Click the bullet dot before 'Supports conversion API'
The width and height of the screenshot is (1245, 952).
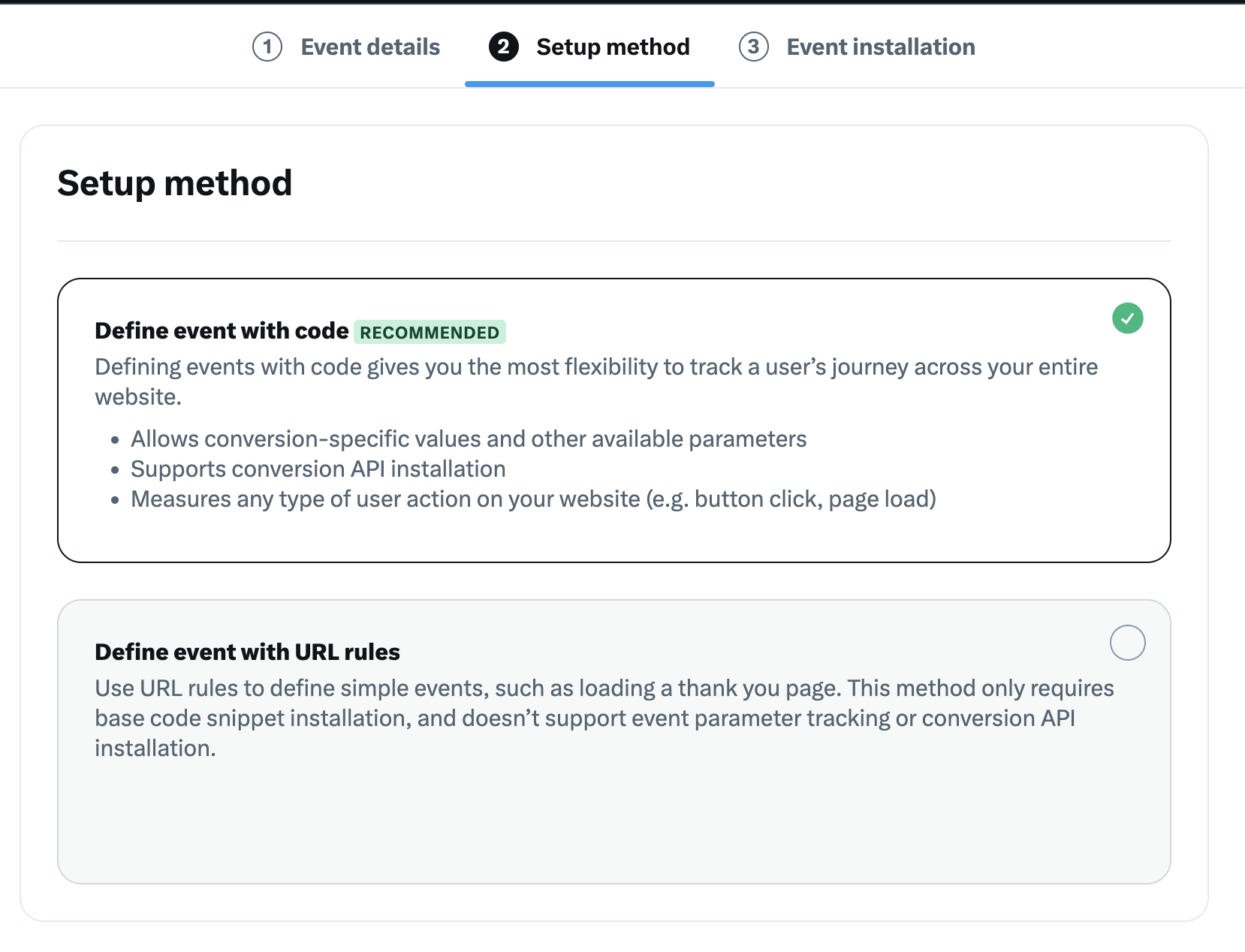point(115,470)
